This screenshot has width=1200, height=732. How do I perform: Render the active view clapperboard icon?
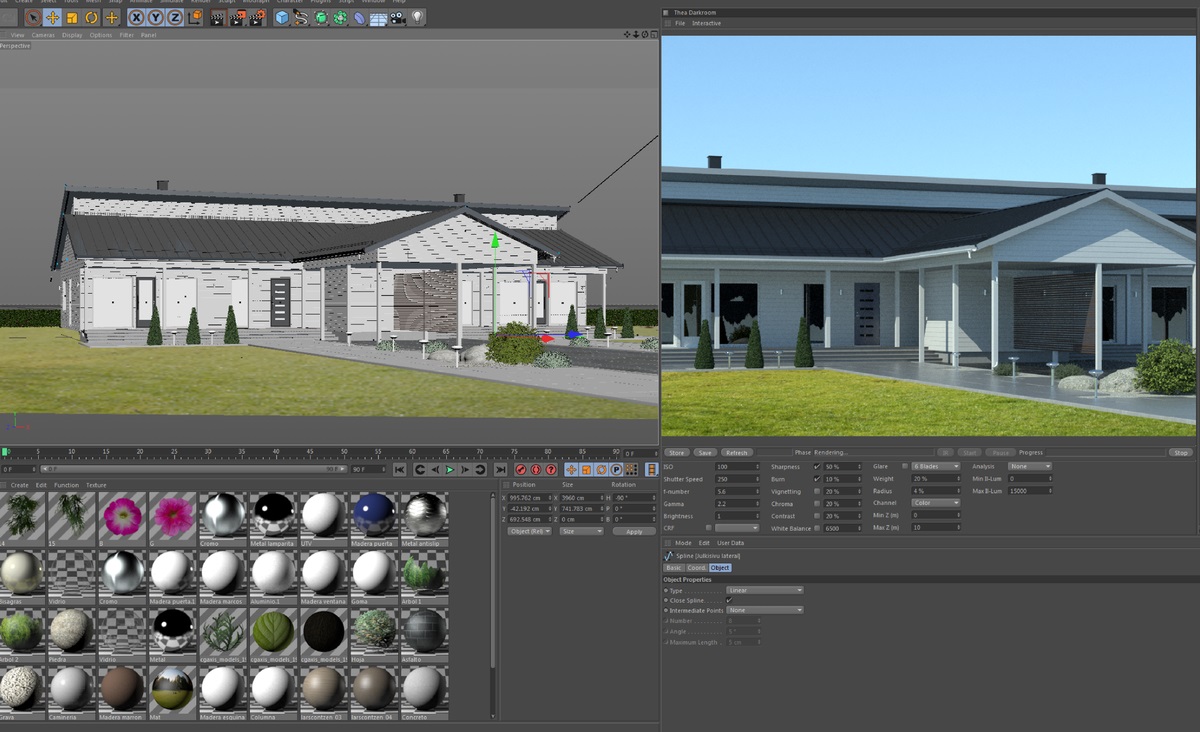pyautogui.click(x=217, y=17)
